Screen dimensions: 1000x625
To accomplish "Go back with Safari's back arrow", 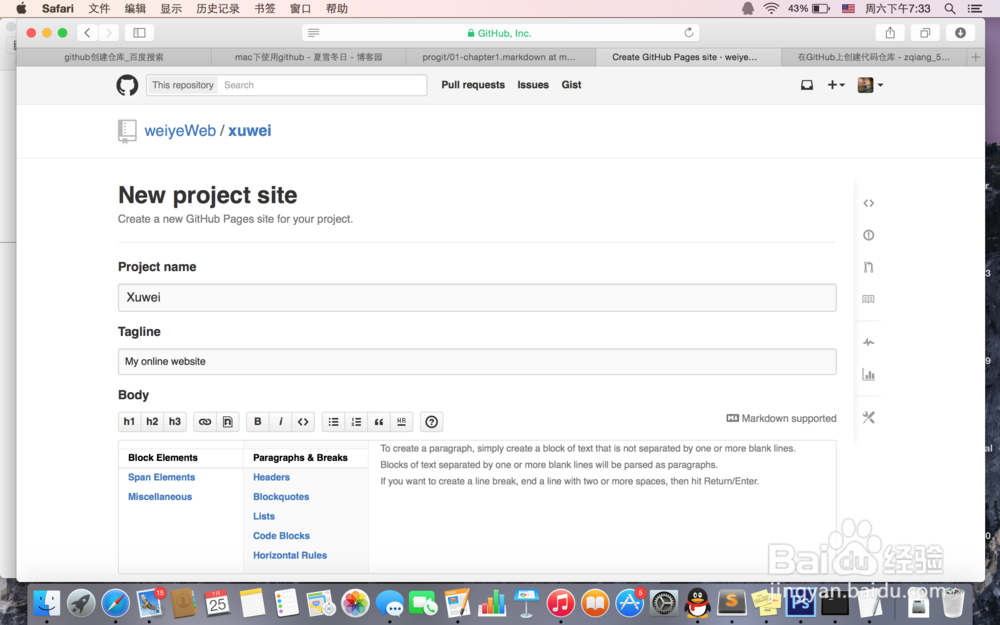I will 87,33.
